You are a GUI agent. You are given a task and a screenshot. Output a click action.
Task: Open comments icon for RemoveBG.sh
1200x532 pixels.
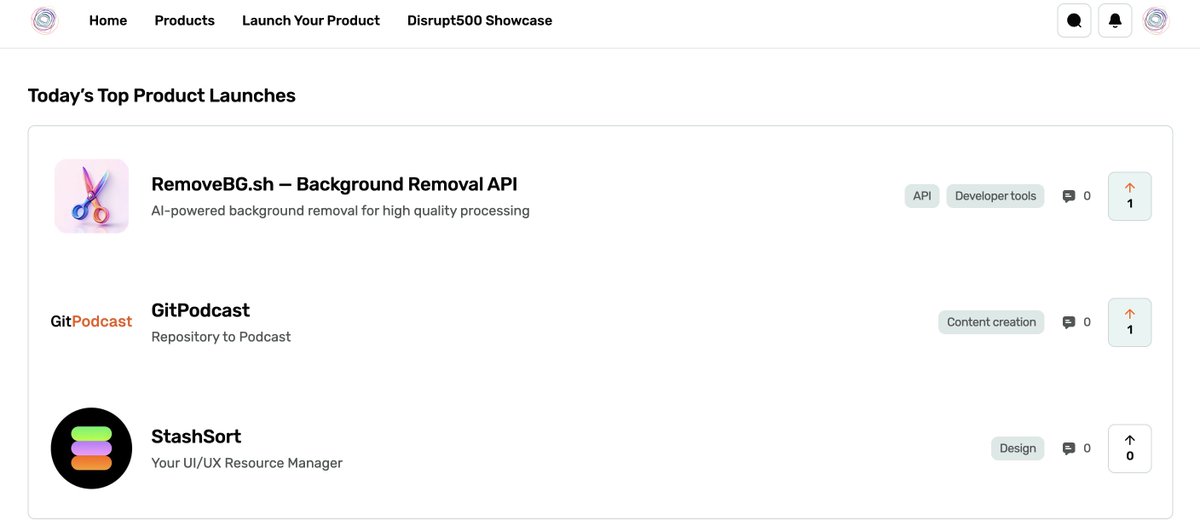tap(1069, 196)
